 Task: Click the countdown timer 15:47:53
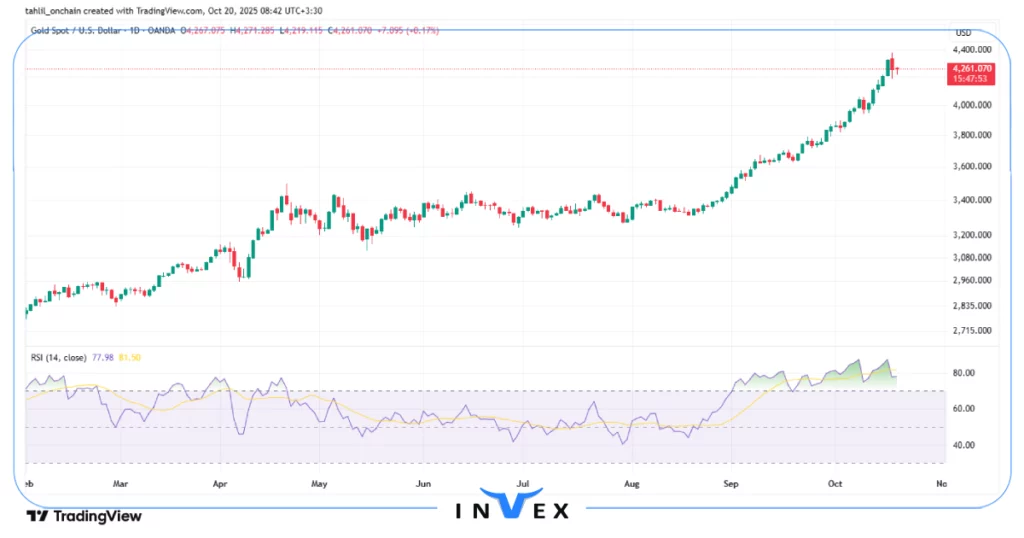pos(970,79)
